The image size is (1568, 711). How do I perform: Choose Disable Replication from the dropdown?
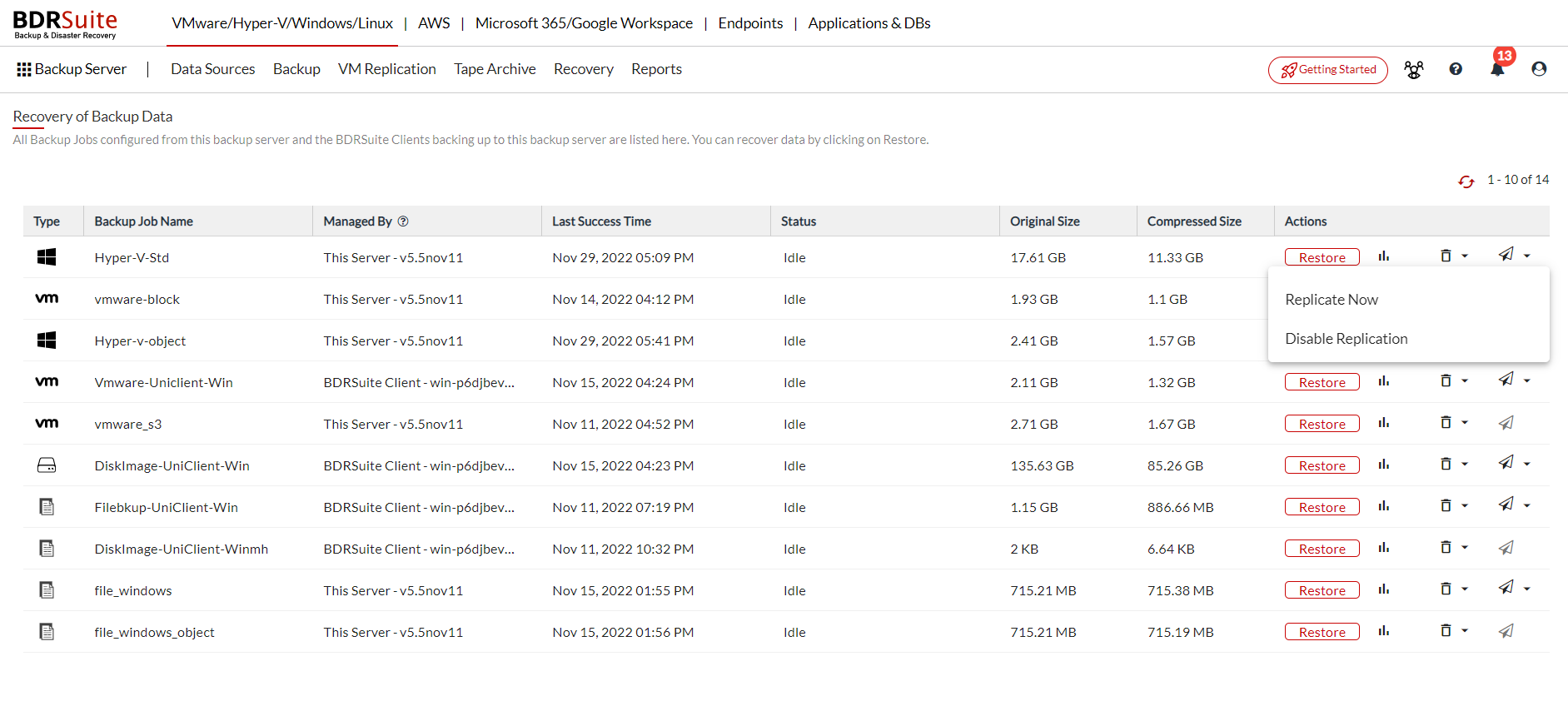(x=1346, y=339)
